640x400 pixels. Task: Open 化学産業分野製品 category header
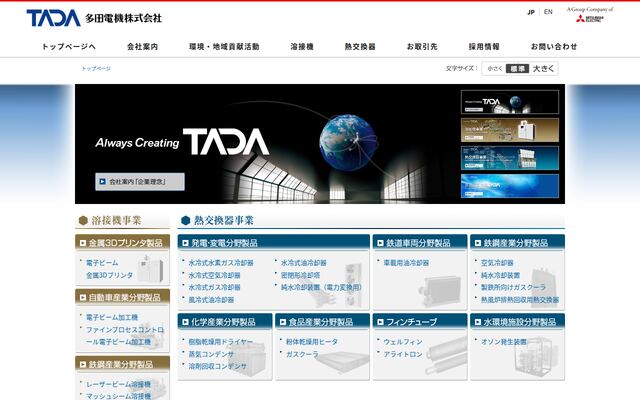(225, 322)
